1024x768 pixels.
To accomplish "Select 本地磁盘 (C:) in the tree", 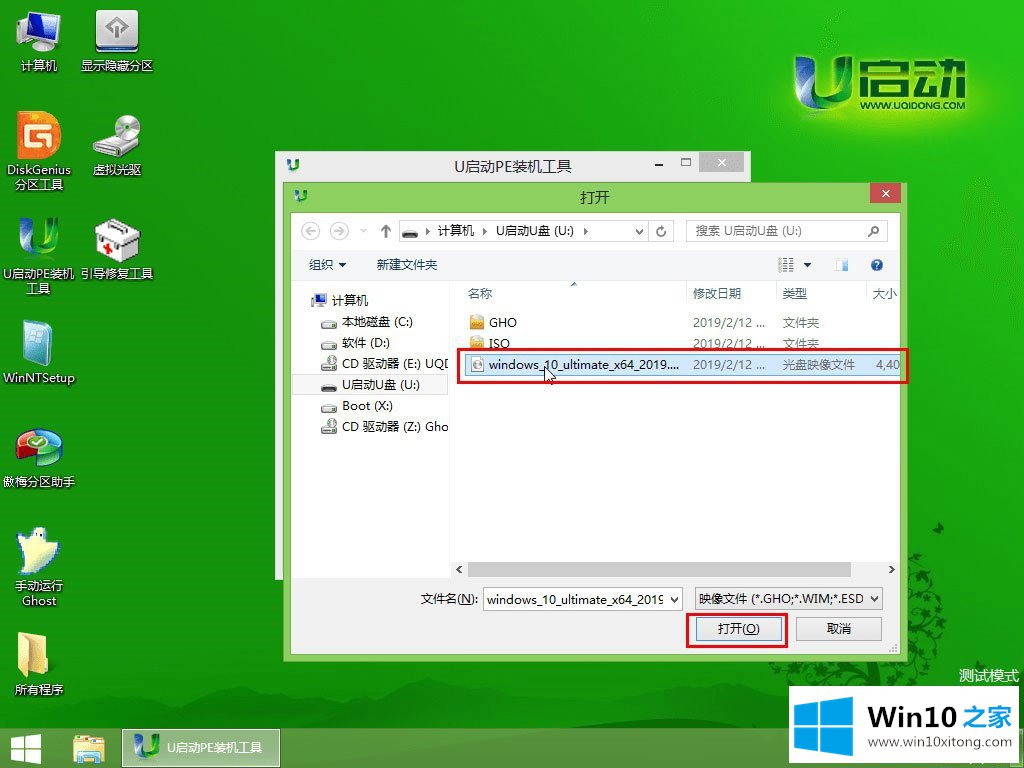I will coord(368,322).
